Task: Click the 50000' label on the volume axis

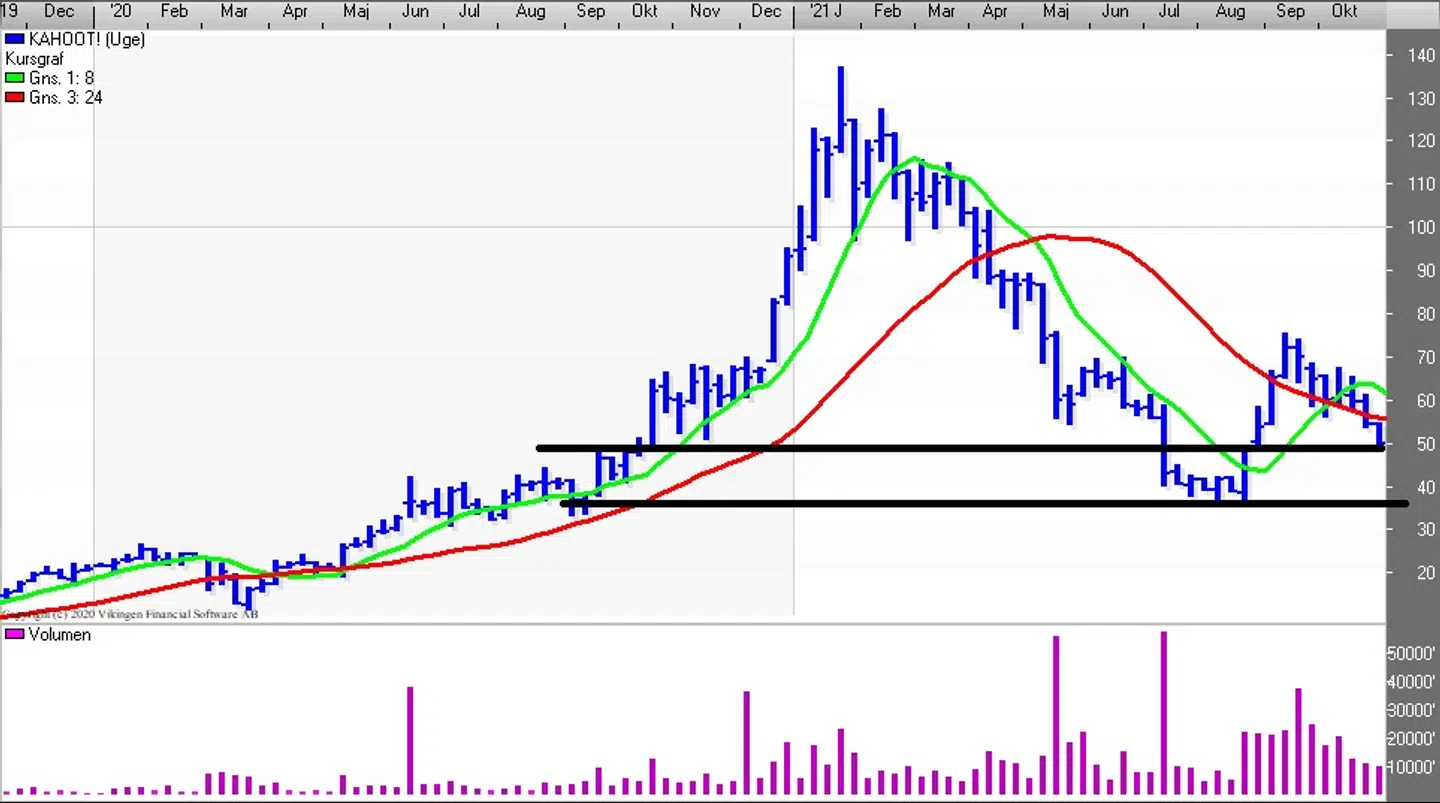Action: click(1410, 654)
